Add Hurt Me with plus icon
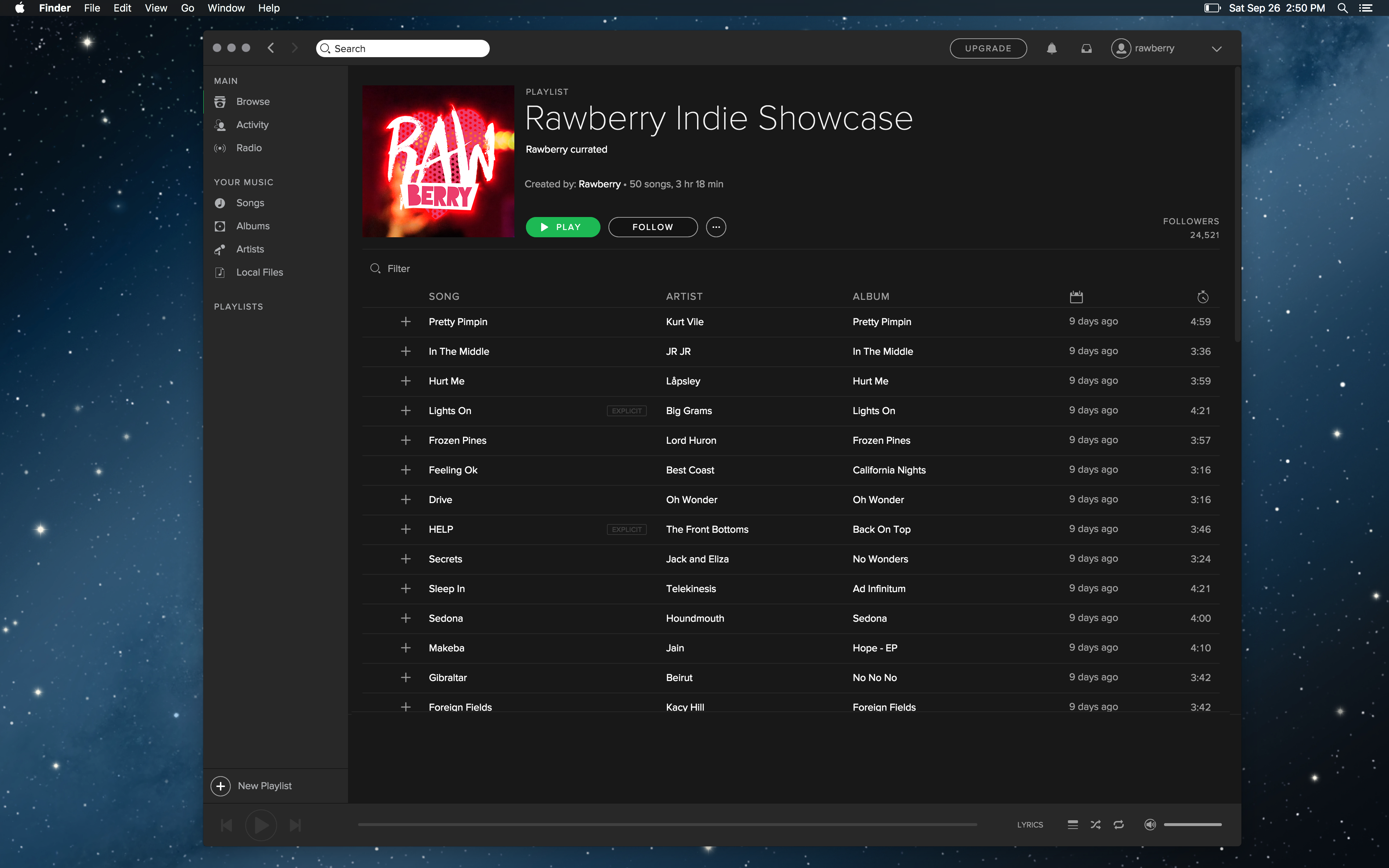This screenshot has width=1389, height=868. tap(406, 380)
